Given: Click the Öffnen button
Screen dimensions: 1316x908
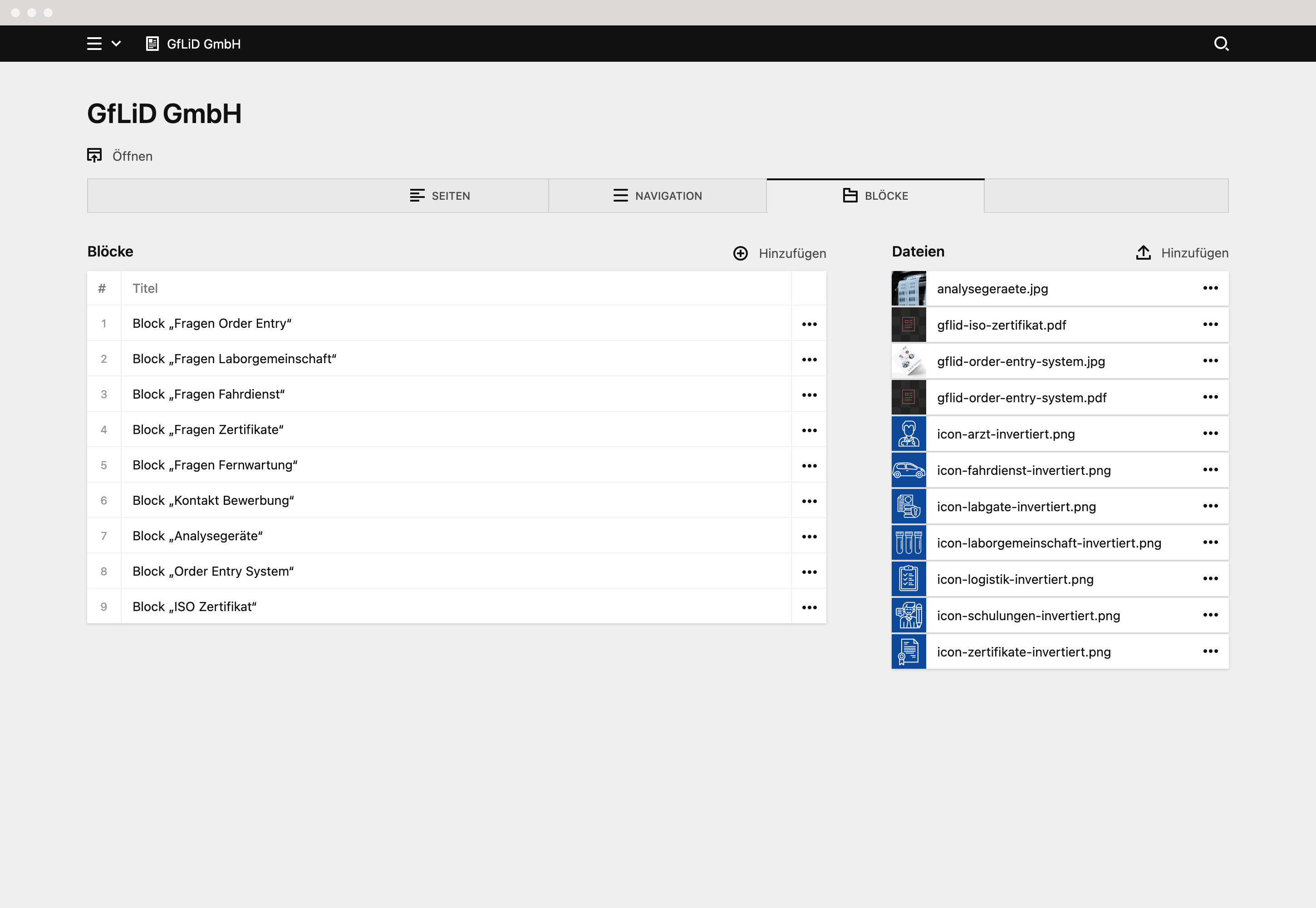Looking at the screenshot, I should (x=120, y=156).
